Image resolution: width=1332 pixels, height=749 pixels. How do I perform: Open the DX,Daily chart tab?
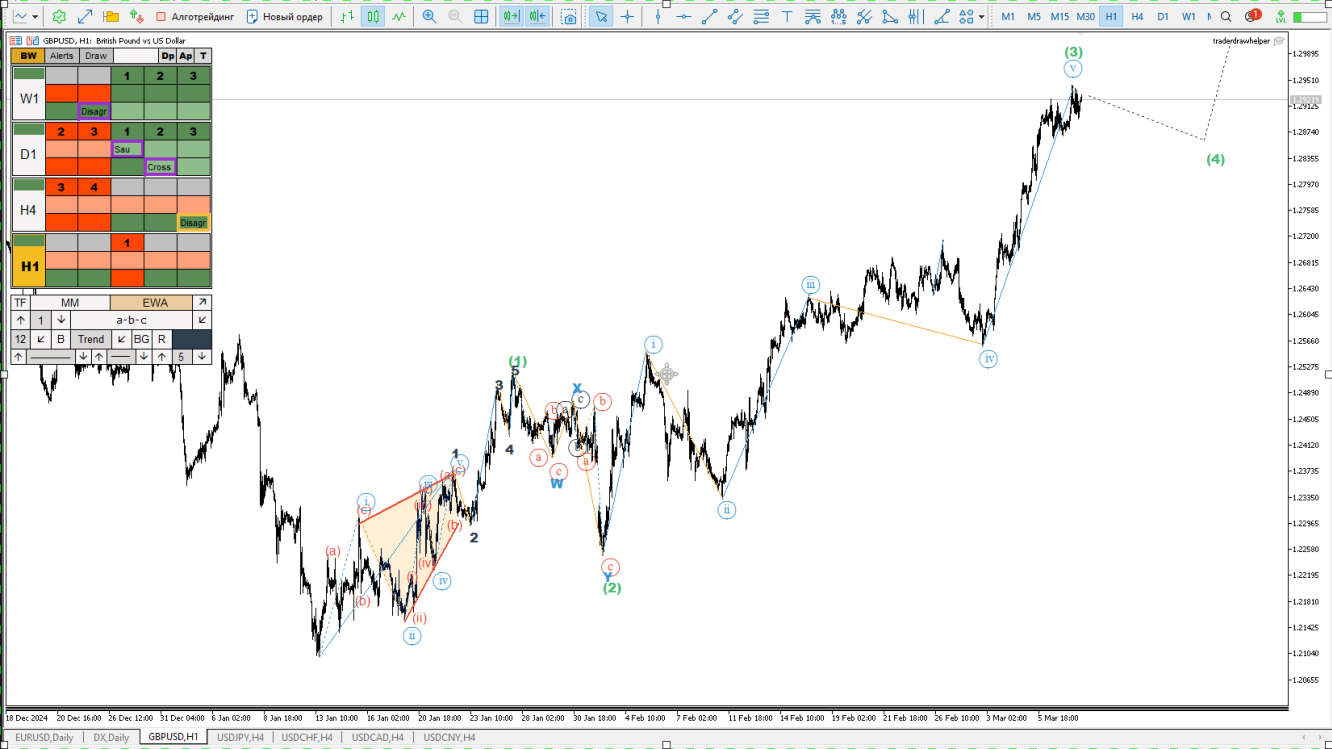[x=111, y=737]
